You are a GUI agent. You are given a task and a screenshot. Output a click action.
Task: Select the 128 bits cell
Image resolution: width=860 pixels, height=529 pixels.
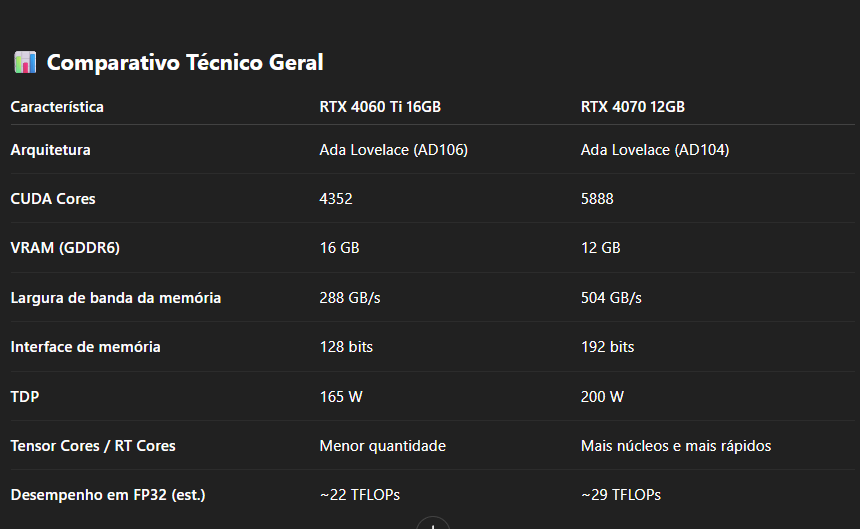pyautogui.click(x=346, y=346)
